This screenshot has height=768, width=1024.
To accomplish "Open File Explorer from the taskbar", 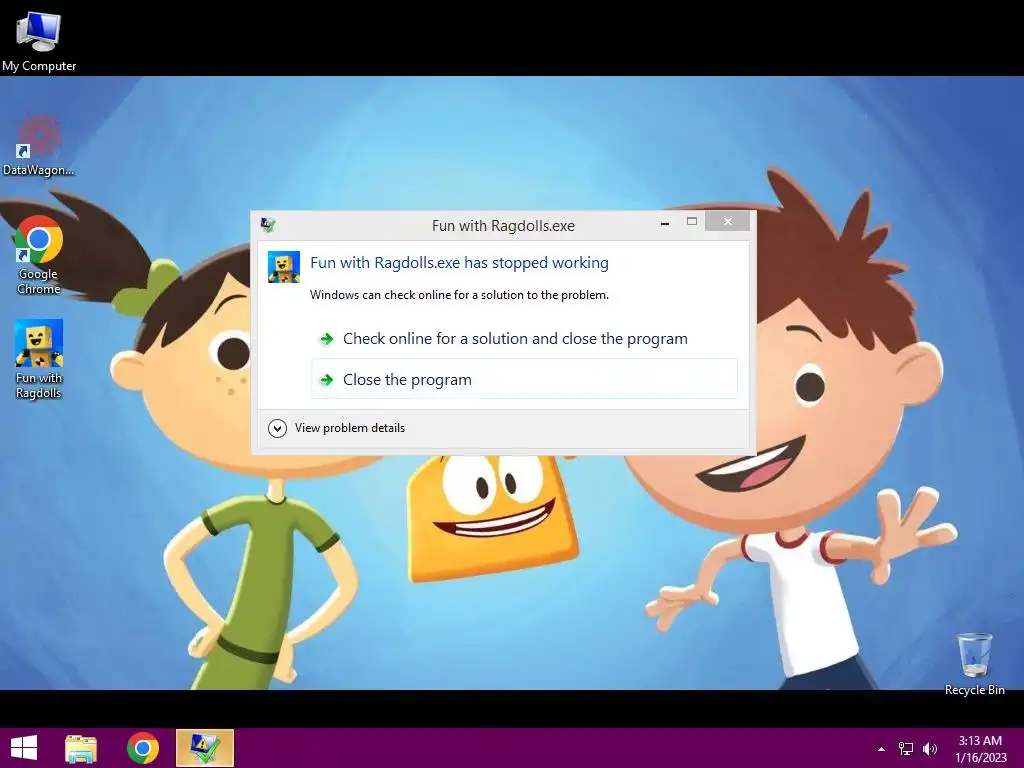I will pyautogui.click(x=81, y=748).
